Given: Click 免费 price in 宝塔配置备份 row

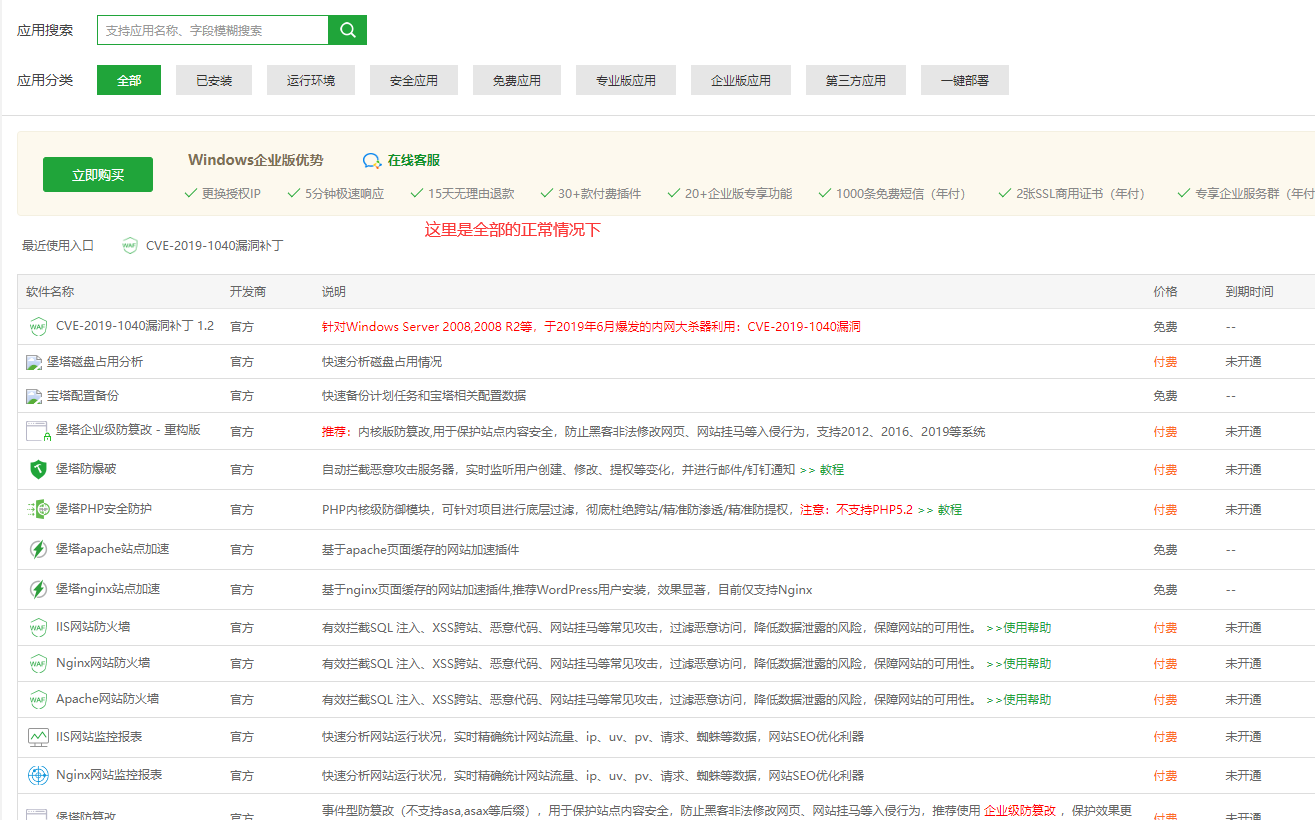Looking at the screenshot, I should [x=1165, y=396].
